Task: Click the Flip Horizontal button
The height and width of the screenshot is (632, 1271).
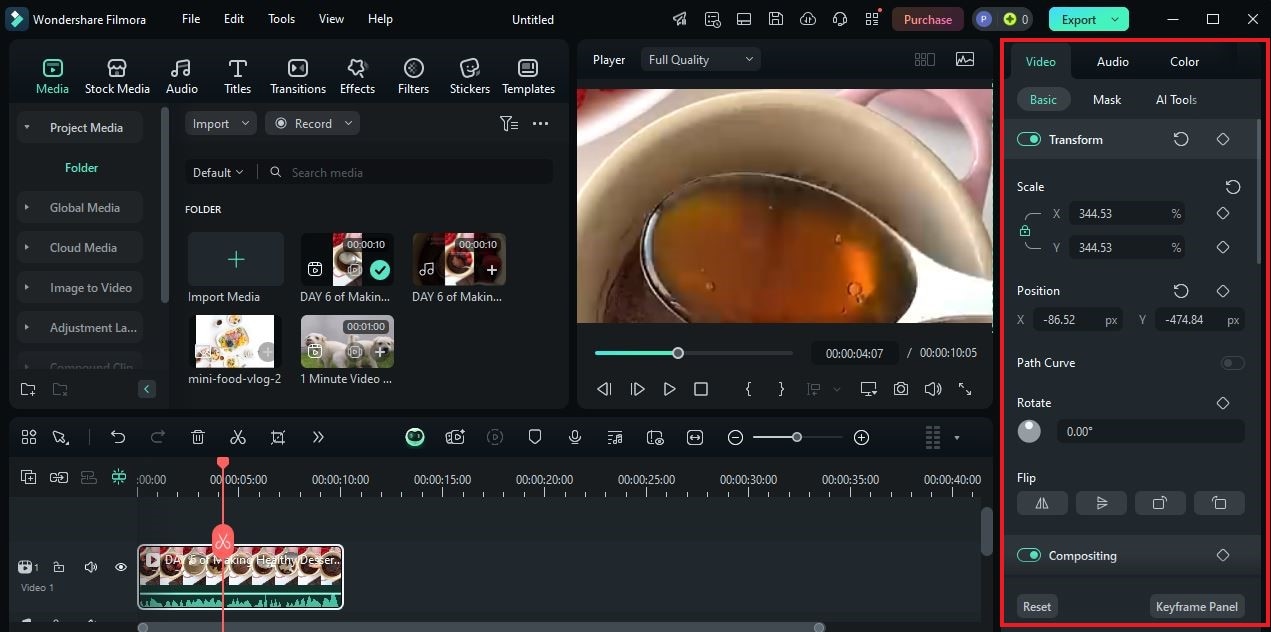Action: [1042, 503]
